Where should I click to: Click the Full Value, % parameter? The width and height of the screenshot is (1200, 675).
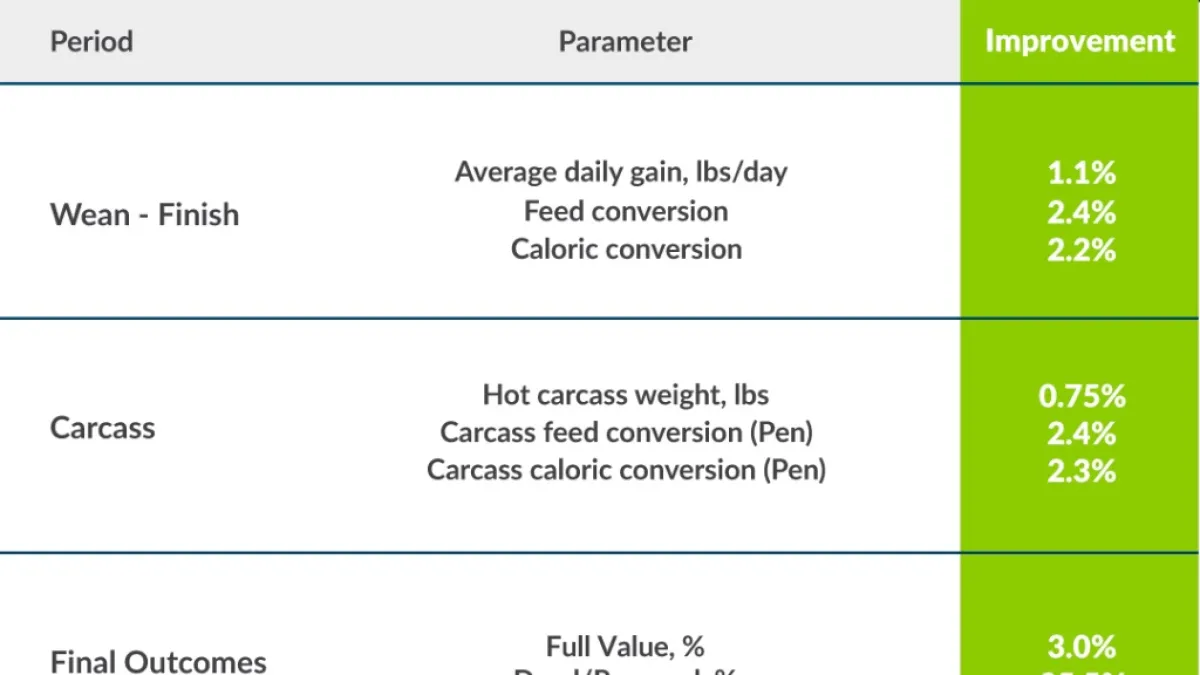626,646
